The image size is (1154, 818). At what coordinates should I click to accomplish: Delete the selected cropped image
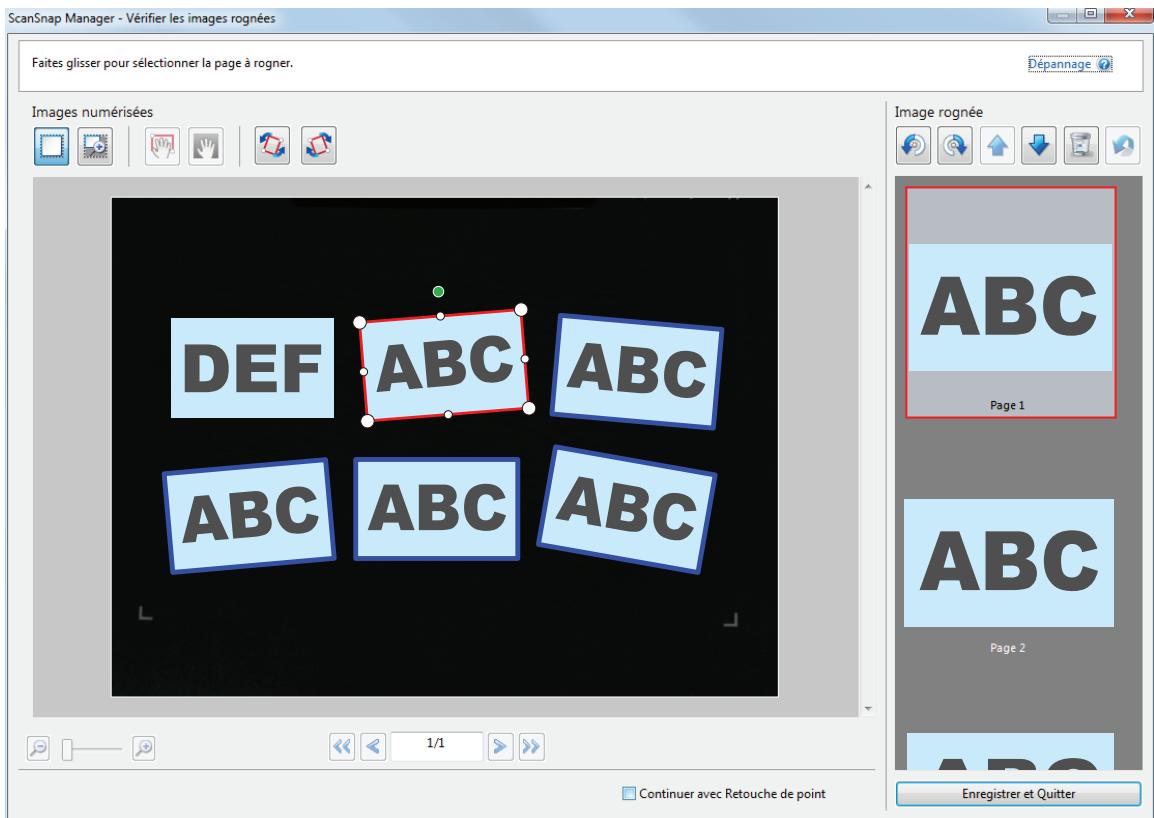click(x=1080, y=145)
